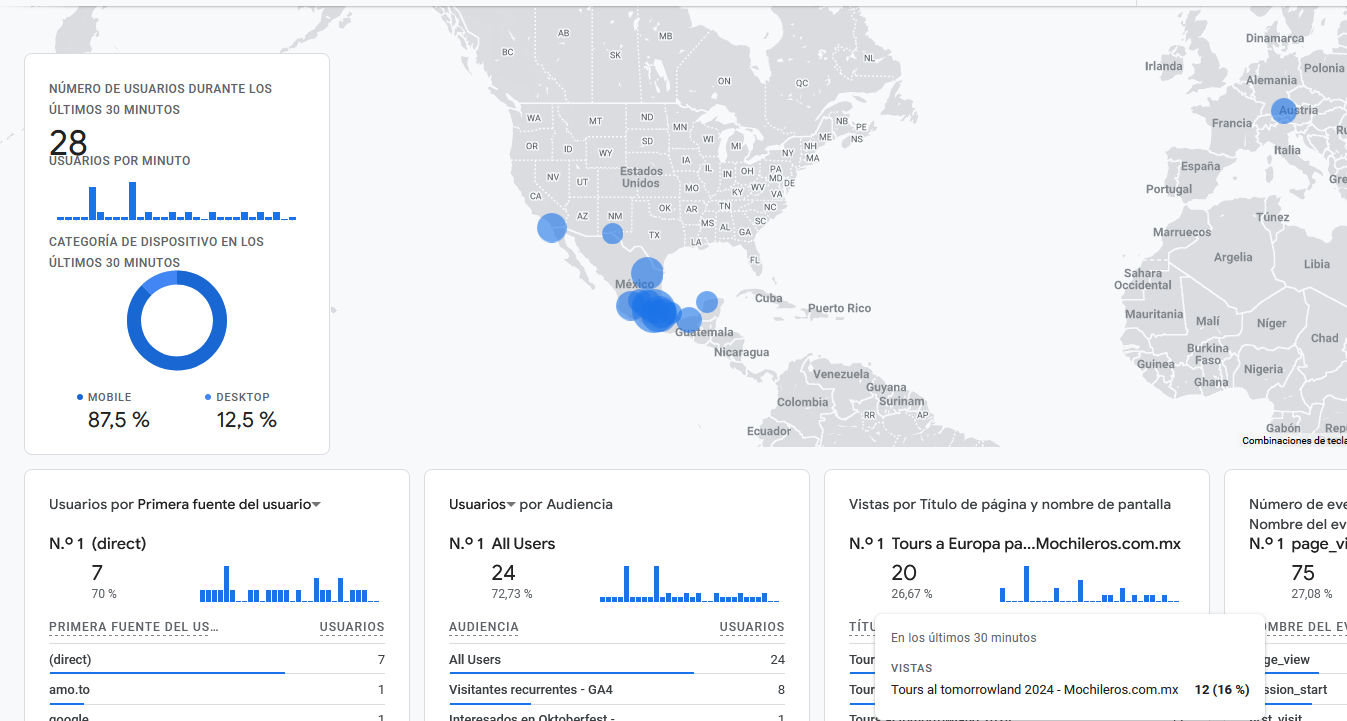Select the MOBILE legend entry

point(104,397)
